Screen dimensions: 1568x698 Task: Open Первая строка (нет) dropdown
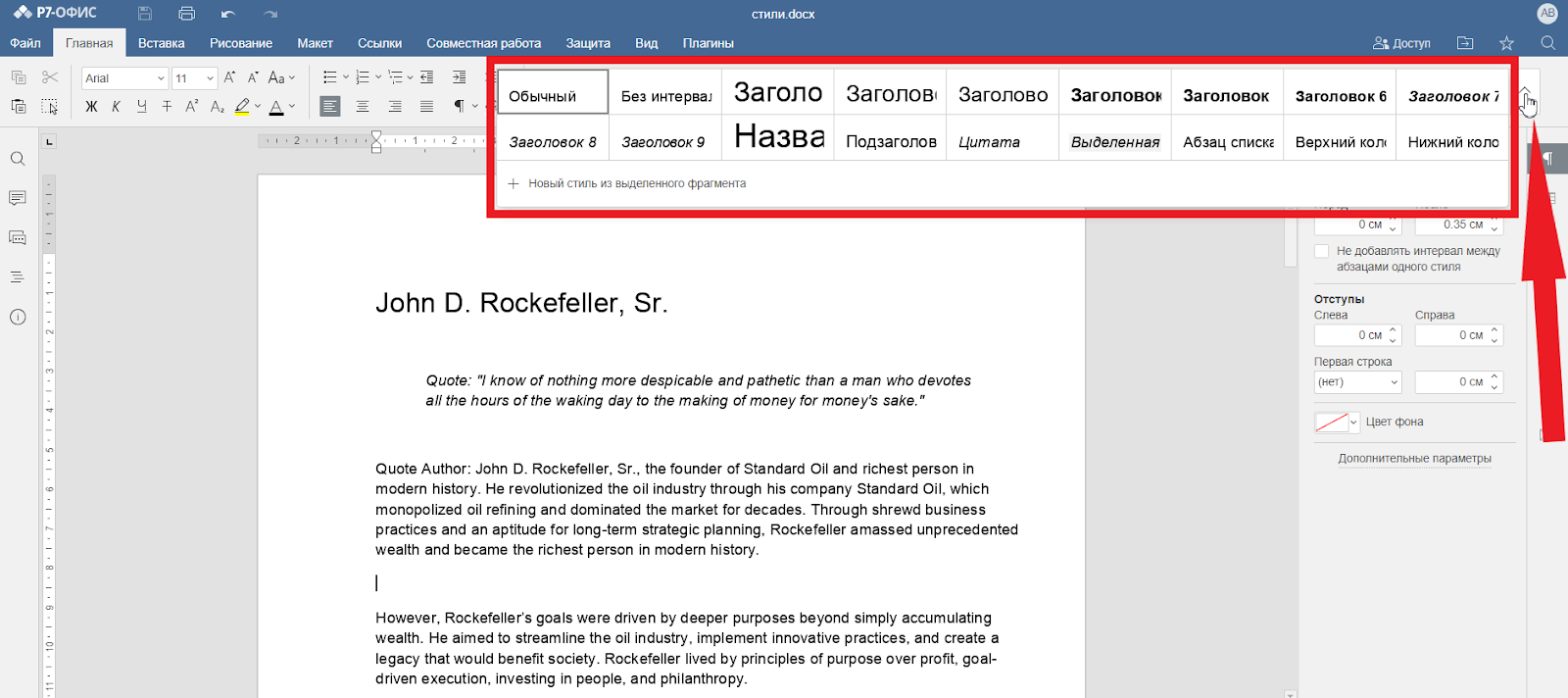[1358, 382]
